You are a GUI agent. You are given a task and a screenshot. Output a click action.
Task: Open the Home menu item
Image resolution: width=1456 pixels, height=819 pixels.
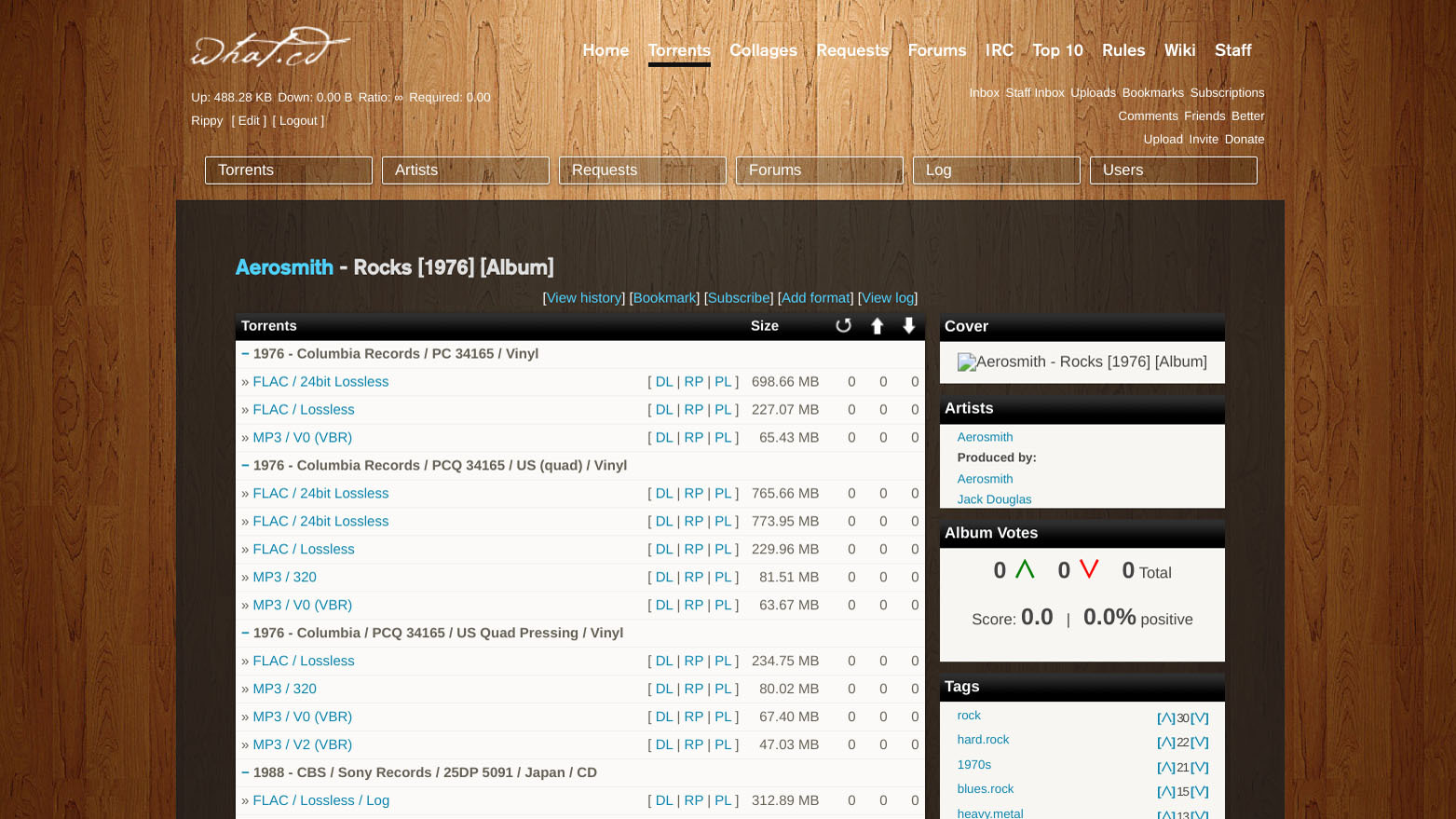[606, 50]
